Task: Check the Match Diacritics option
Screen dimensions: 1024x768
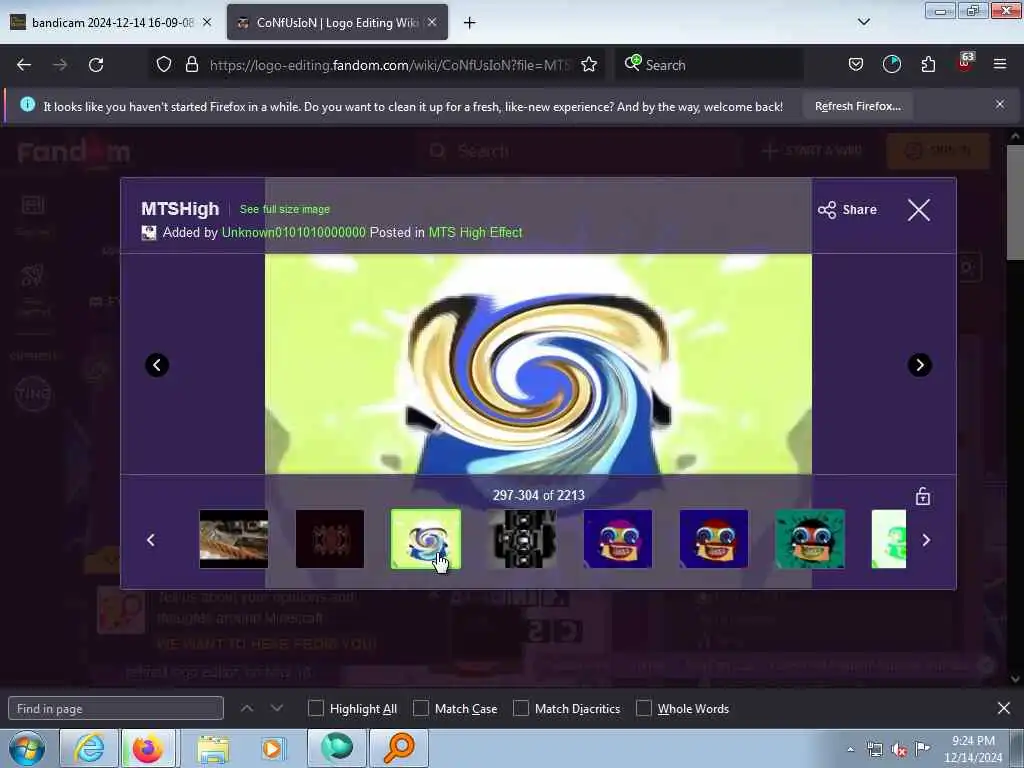Action: point(520,708)
